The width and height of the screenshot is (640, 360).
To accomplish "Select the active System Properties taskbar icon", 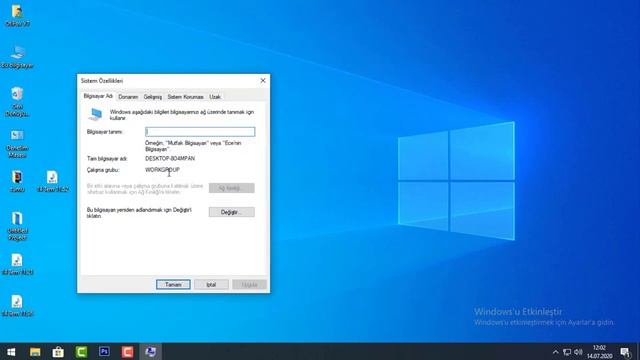I will (x=151, y=352).
